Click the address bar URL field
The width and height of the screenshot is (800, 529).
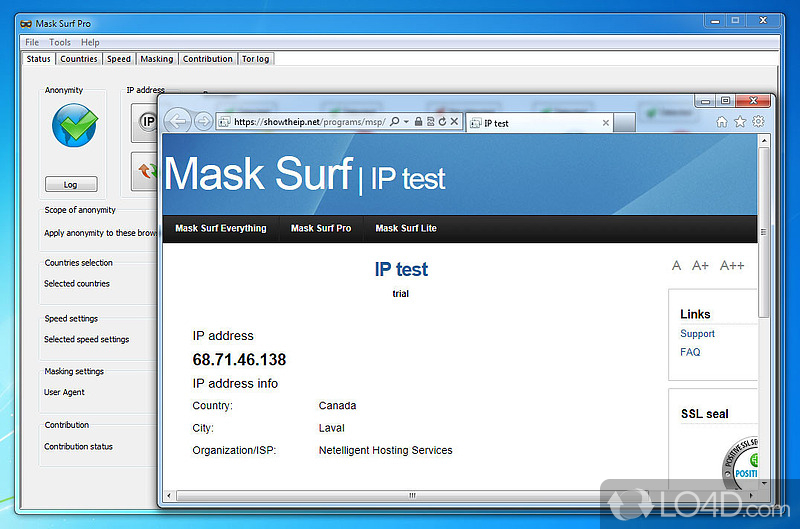[310, 122]
